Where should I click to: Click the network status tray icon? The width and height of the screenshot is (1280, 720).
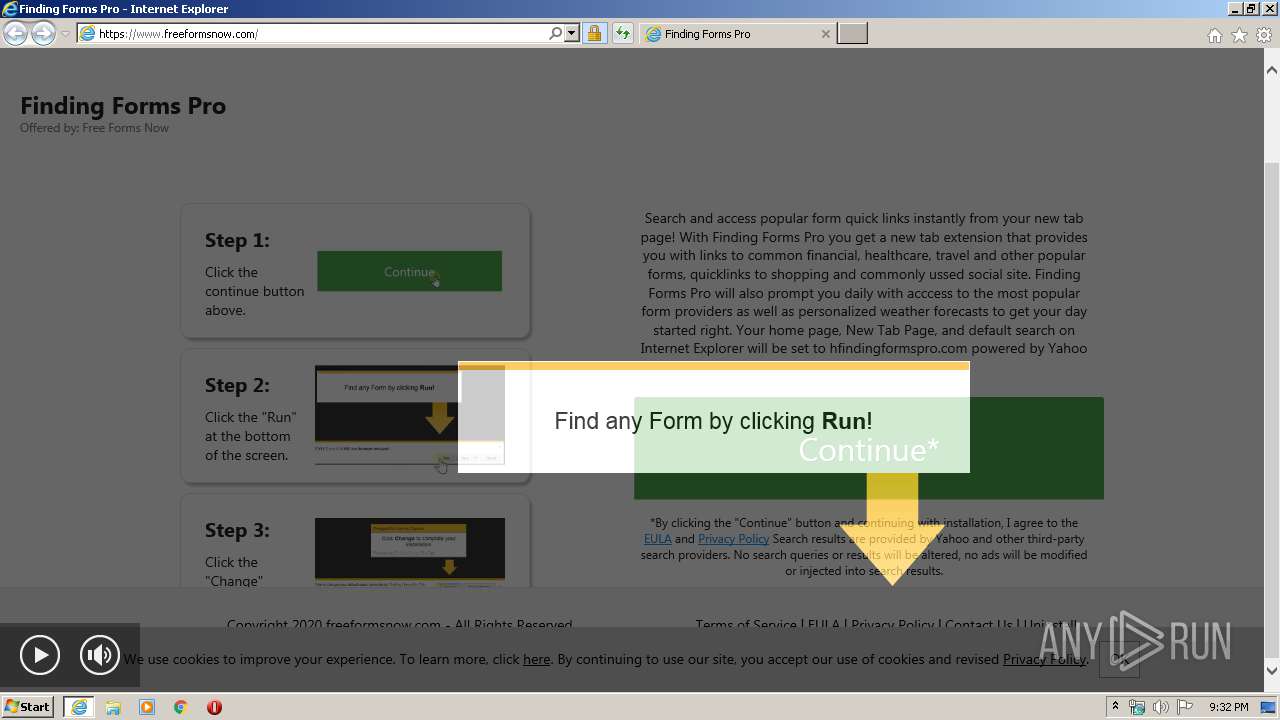point(1137,707)
